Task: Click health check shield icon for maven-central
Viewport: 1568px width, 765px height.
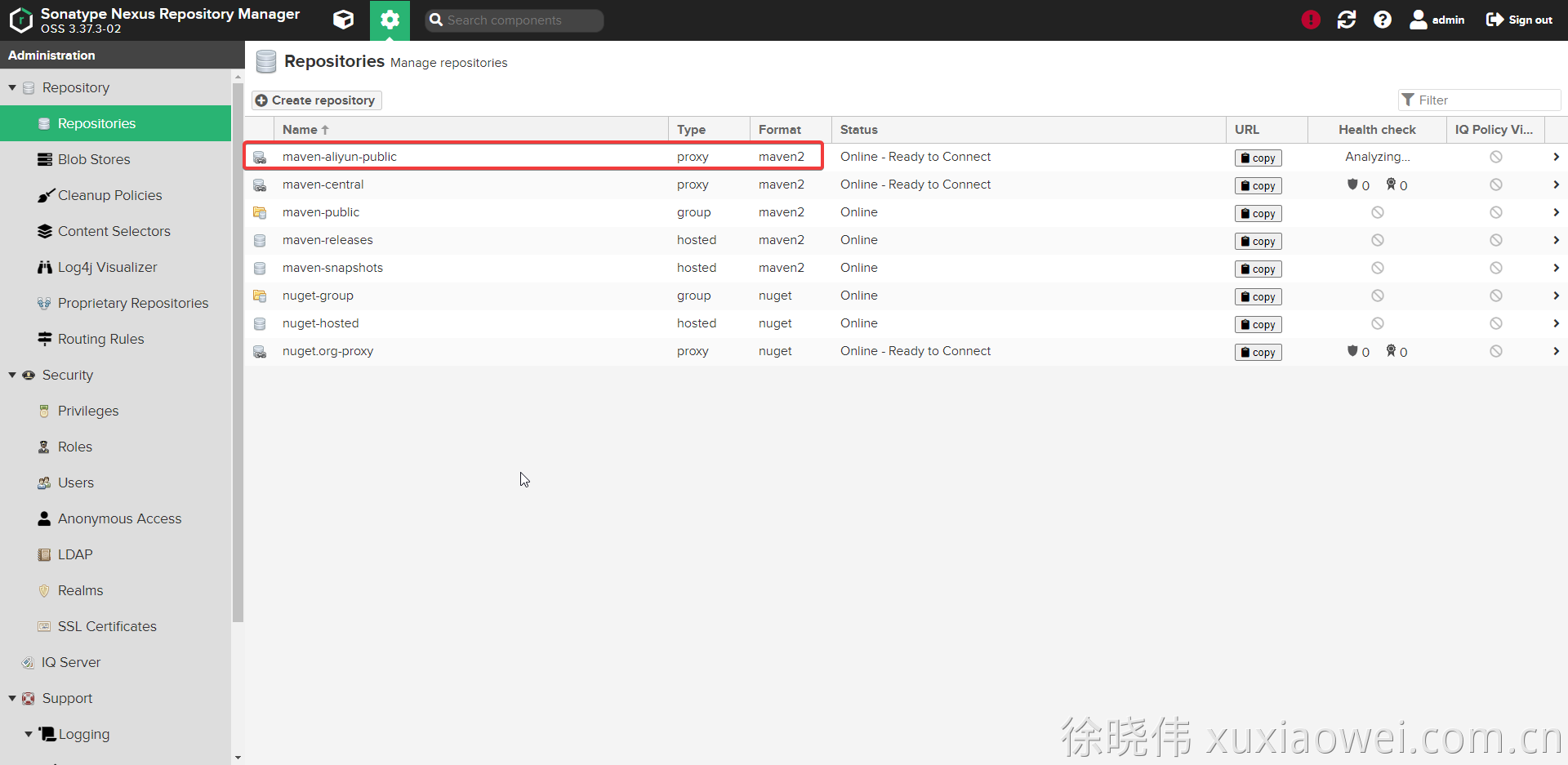Action: 1352,185
